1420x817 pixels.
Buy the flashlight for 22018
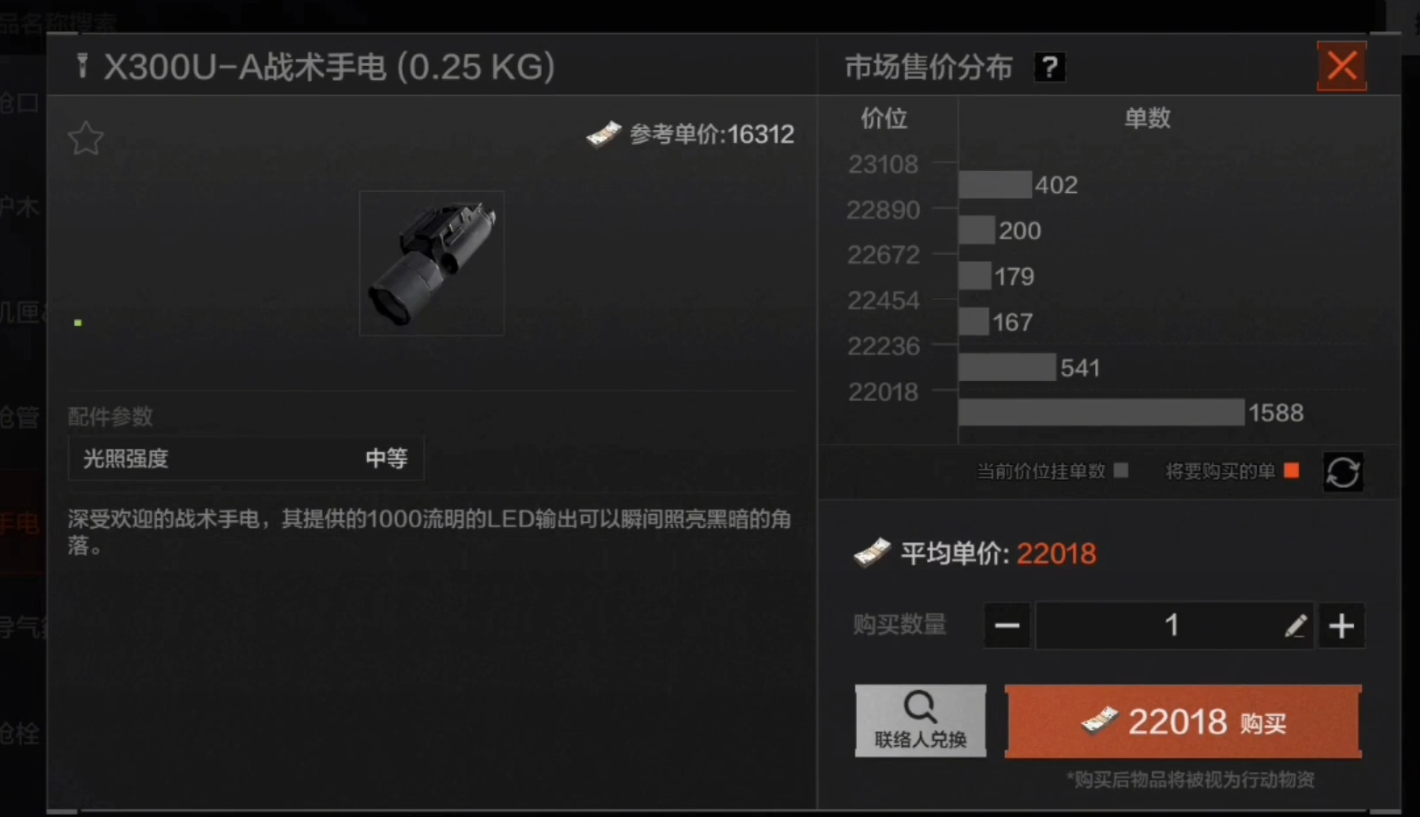click(x=1183, y=721)
